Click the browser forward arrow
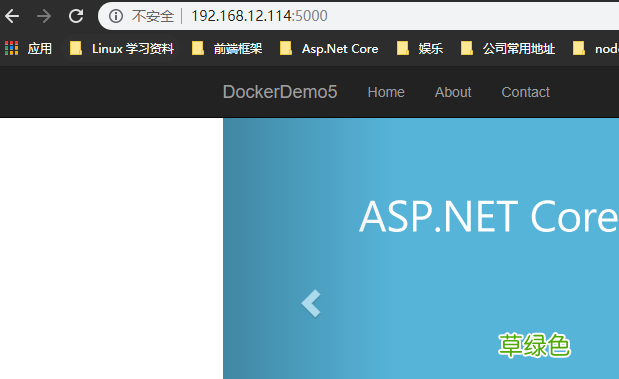This screenshot has height=379, width=619. click(44, 16)
